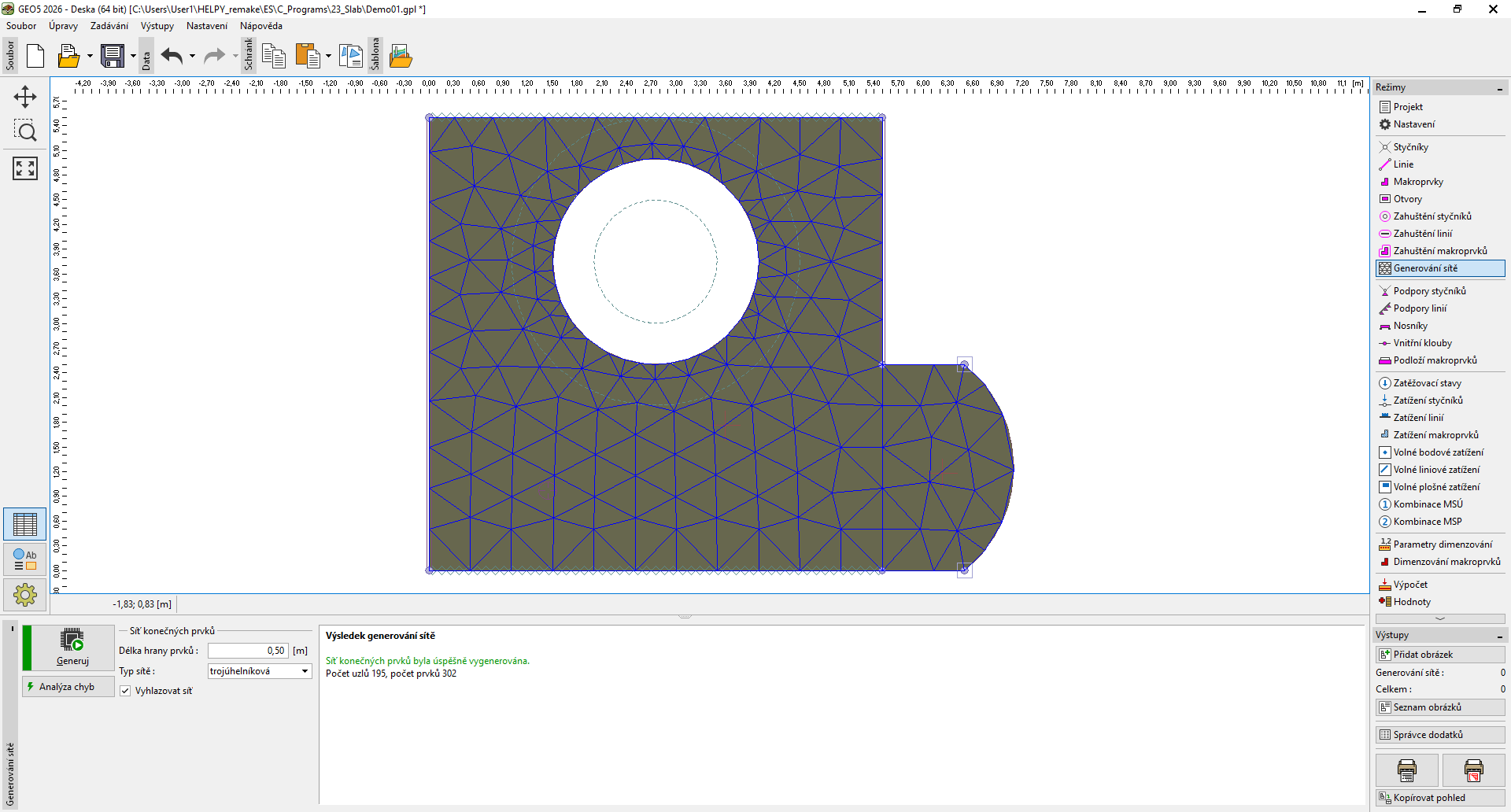The height and width of the screenshot is (812, 1511).
Task: Click the new file icon in toolbar
Action: click(x=35, y=56)
